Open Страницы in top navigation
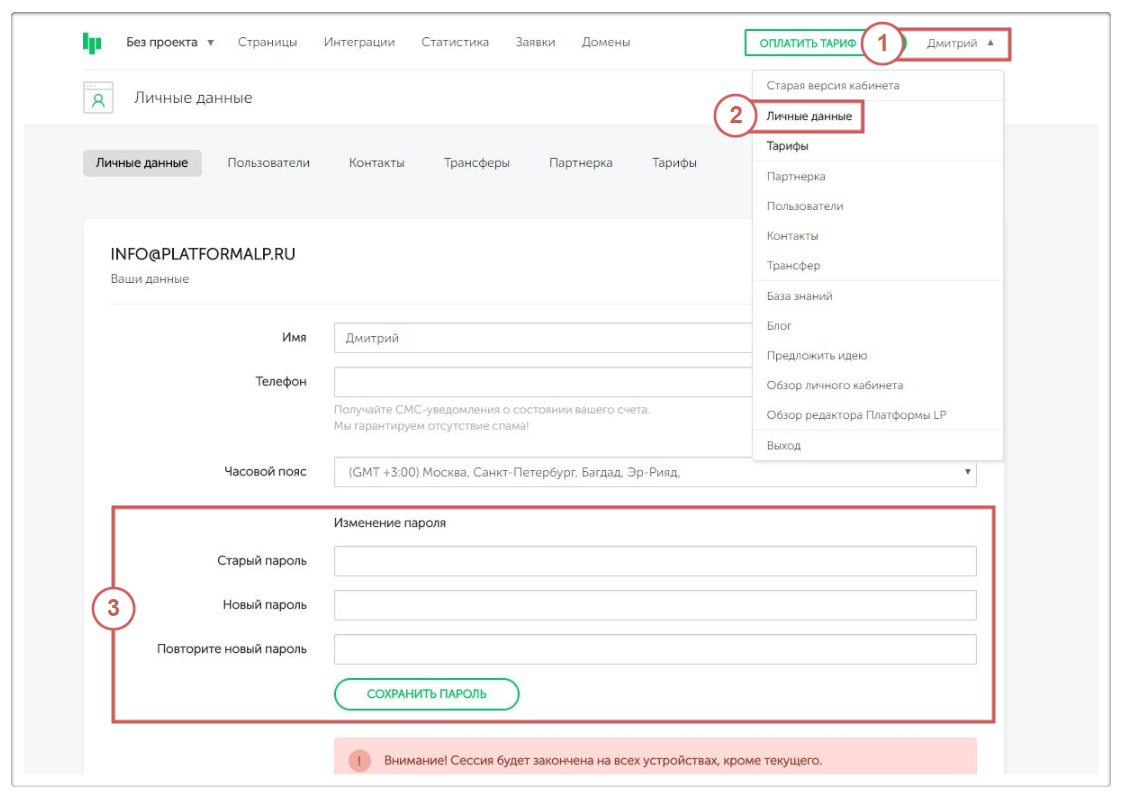The width and height of the screenshot is (1126, 801). click(267, 43)
